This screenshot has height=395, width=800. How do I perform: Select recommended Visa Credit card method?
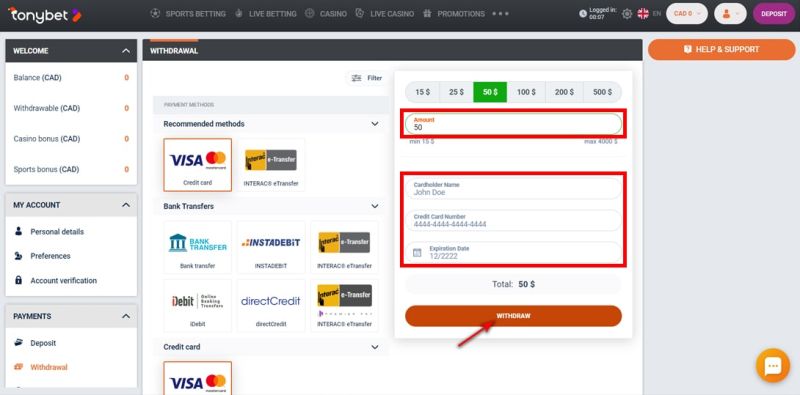click(x=197, y=165)
